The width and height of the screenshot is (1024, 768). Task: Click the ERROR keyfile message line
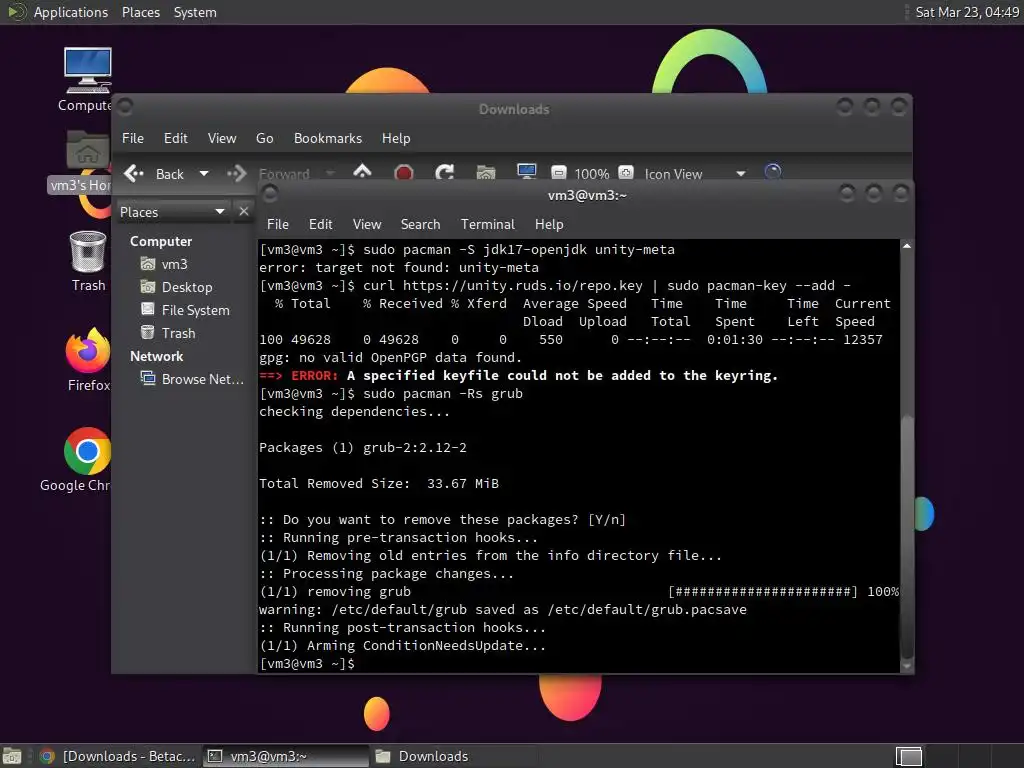tap(519, 376)
